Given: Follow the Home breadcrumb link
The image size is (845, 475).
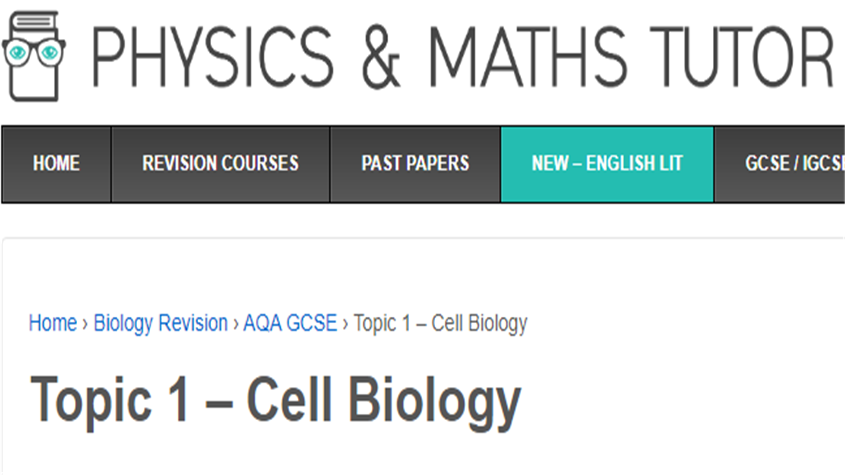Looking at the screenshot, I should click(x=53, y=324).
